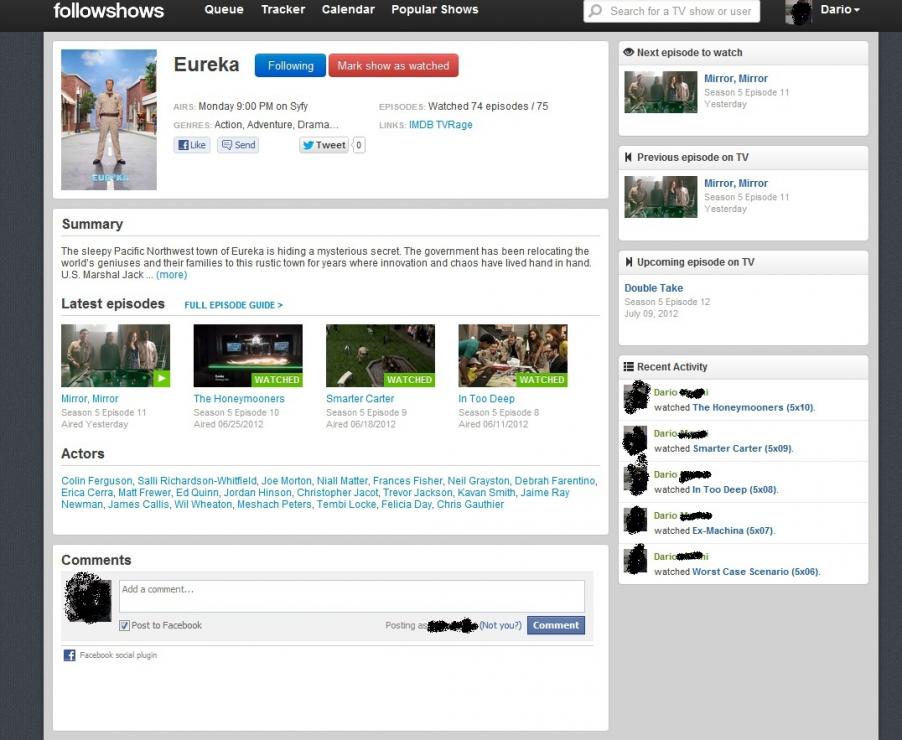Open the Calendar page
This screenshot has width=902, height=740.
348,10
